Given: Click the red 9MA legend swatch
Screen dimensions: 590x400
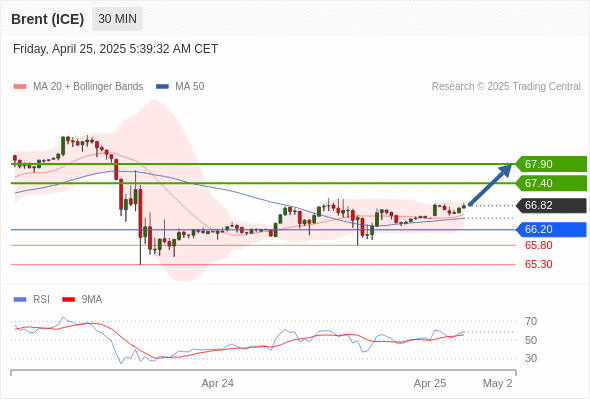Looking at the screenshot, I should [68, 300].
